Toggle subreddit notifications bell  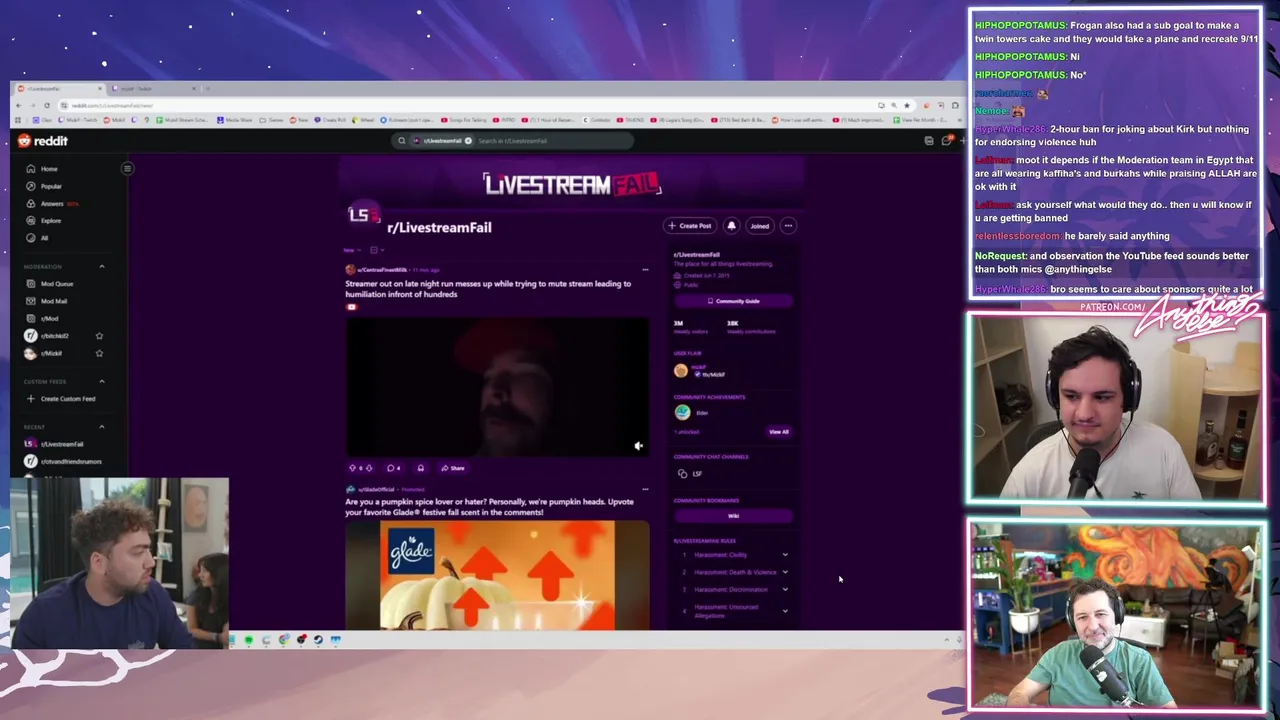click(x=731, y=226)
